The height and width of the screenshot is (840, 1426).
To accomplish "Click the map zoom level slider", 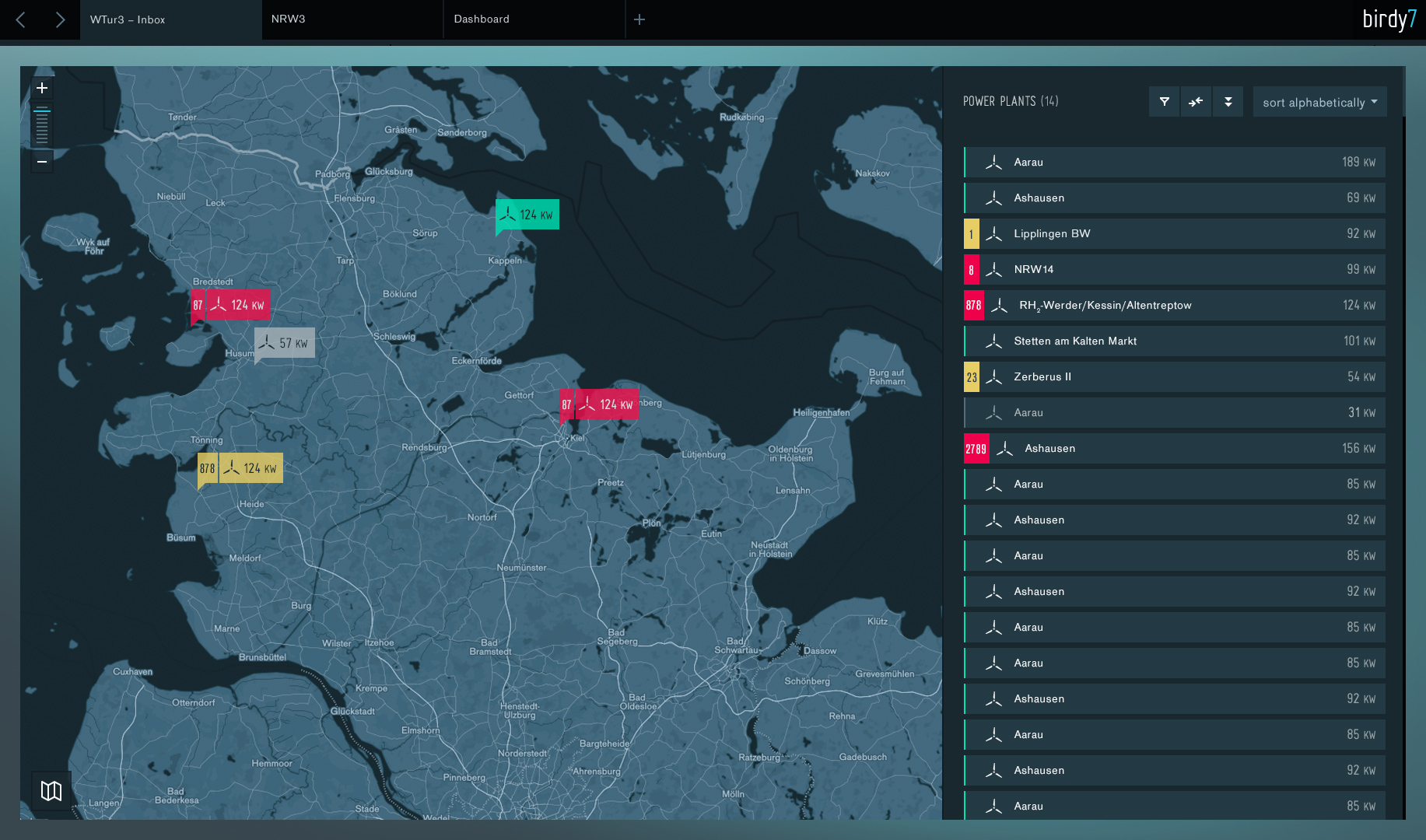I will coord(42,126).
